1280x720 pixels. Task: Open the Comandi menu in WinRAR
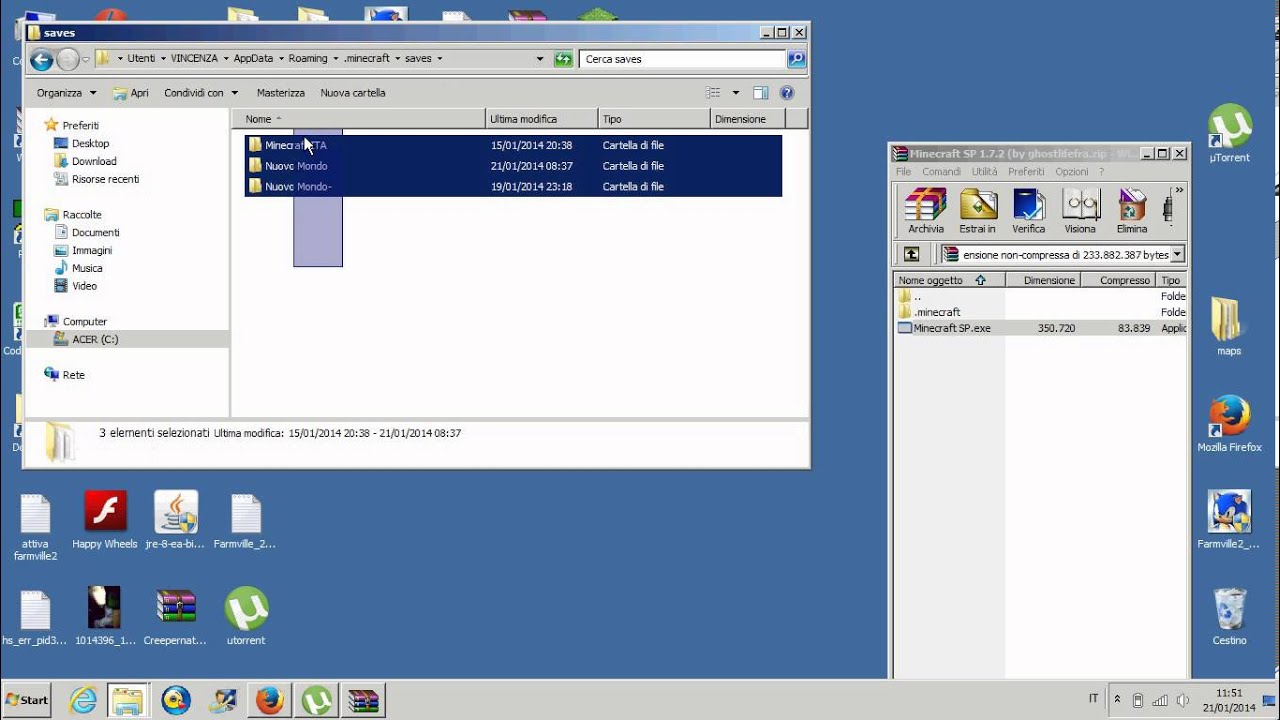click(941, 172)
